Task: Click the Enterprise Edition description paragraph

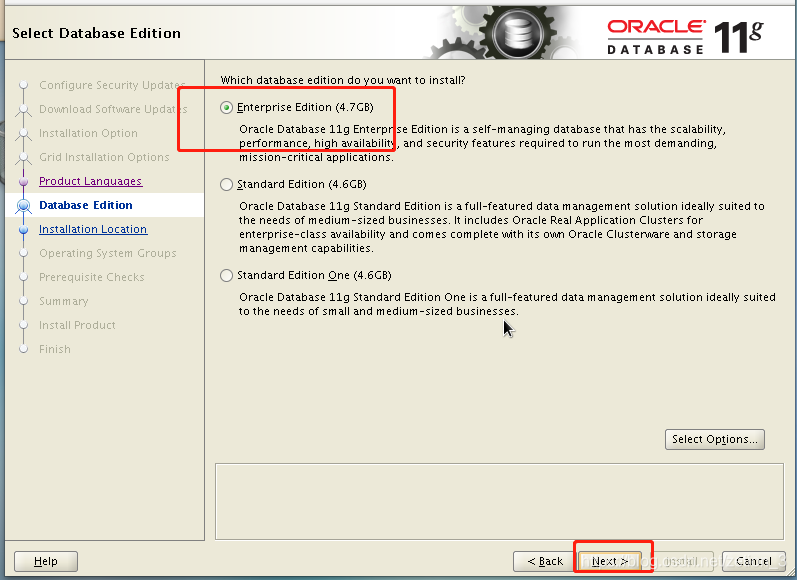Action: 482,143
